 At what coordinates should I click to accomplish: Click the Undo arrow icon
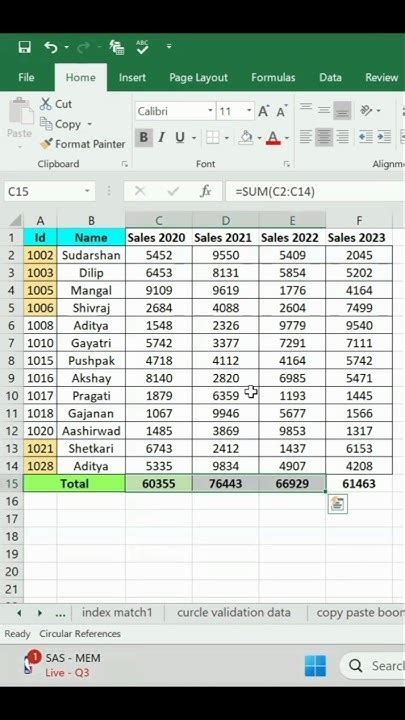tap(51, 47)
